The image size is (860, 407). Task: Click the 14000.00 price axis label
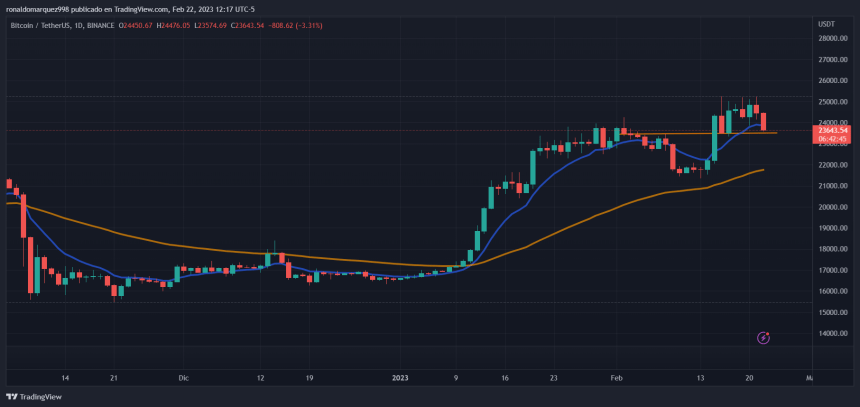pos(833,333)
